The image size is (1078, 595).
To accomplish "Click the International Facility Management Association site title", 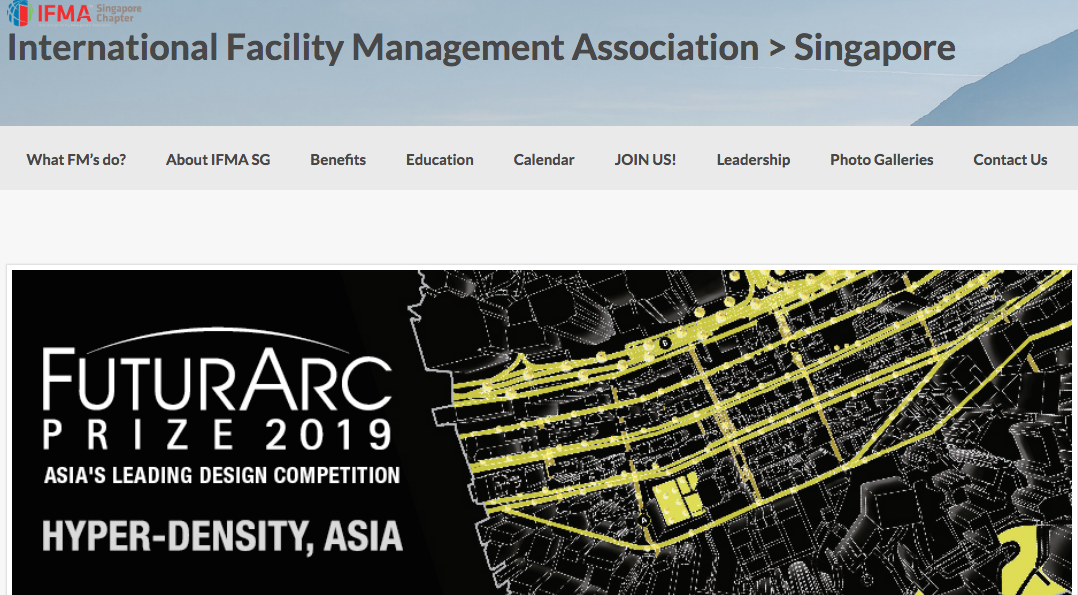I will point(481,48).
